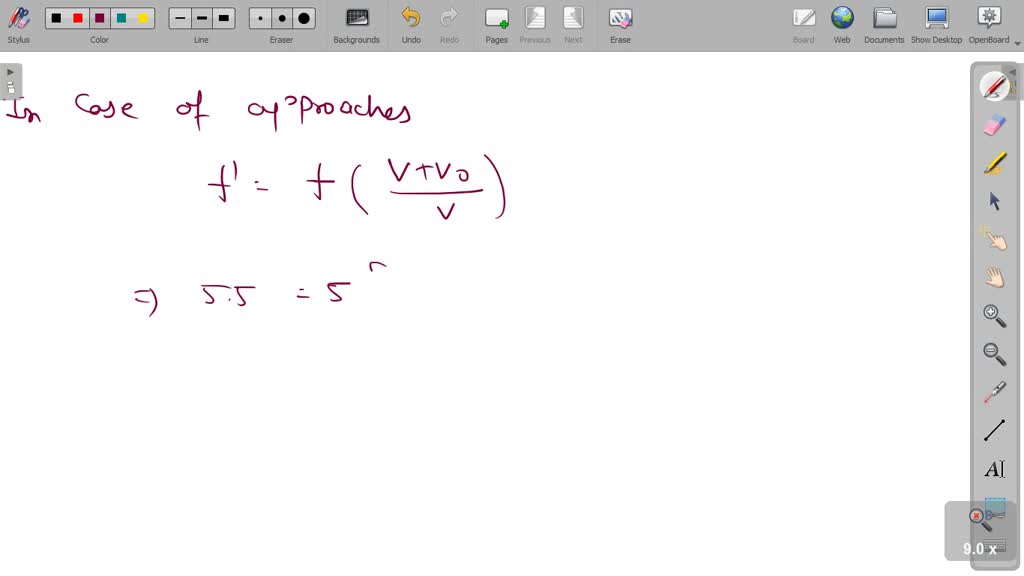The width and height of the screenshot is (1024, 576).
Task: Undo the last stroke
Action: click(409, 18)
